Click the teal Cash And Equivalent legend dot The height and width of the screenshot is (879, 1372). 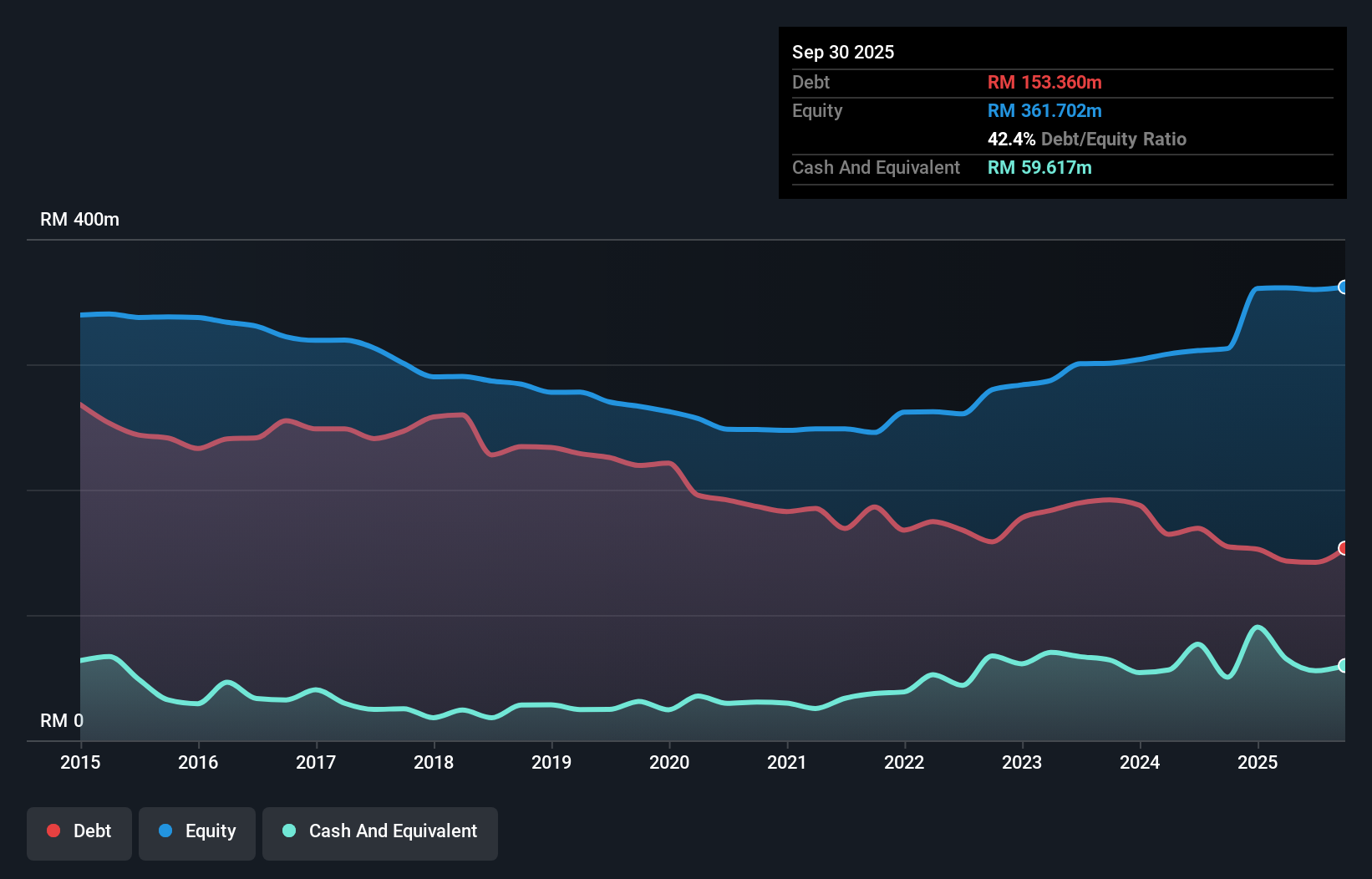click(287, 831)
